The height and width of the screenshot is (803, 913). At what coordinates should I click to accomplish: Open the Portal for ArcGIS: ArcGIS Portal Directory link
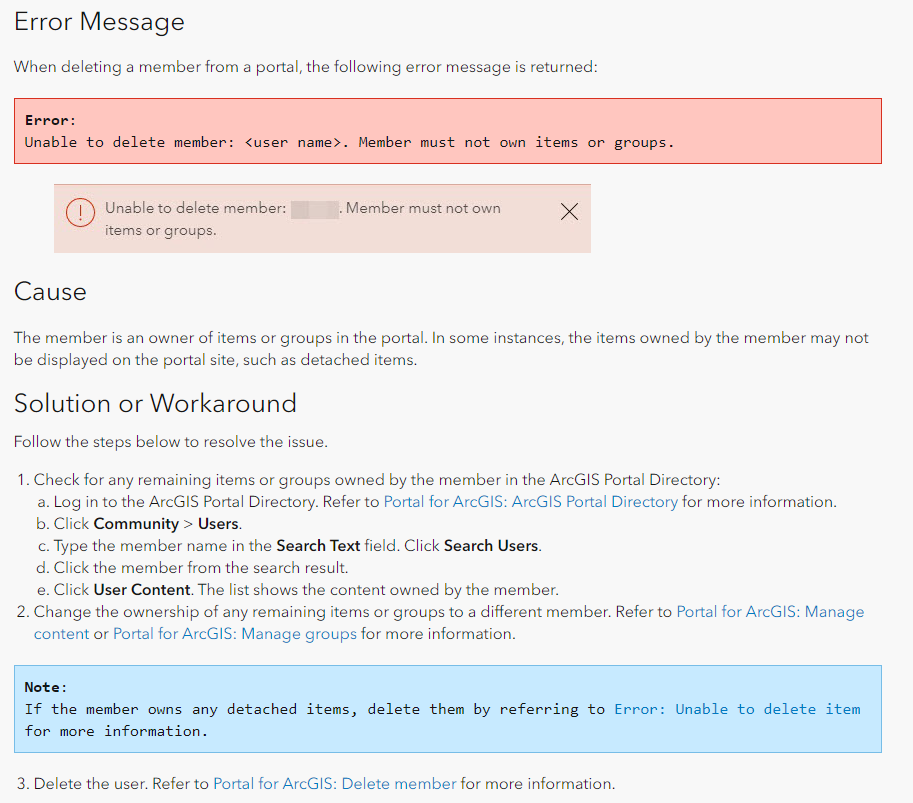pyautogui.click(x=530, y=501)
